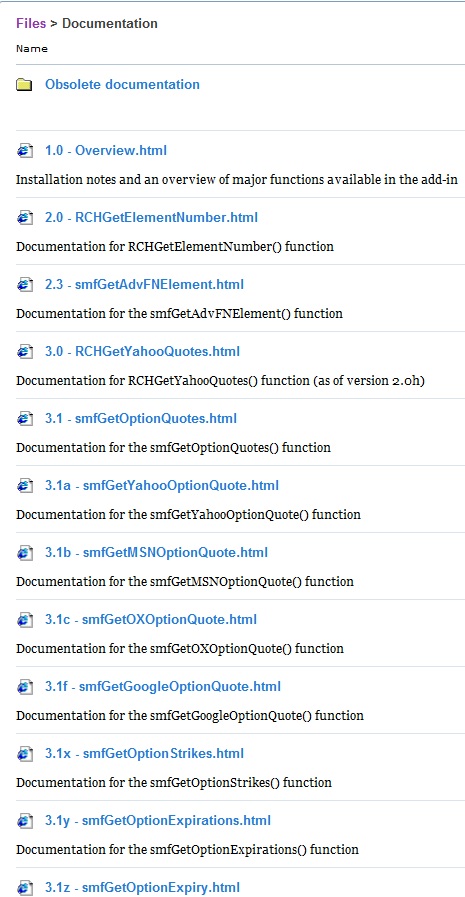
Task: Click the icon beside 3.1 - smfGetOptionQuotes.html
Action: pos(24,419)
